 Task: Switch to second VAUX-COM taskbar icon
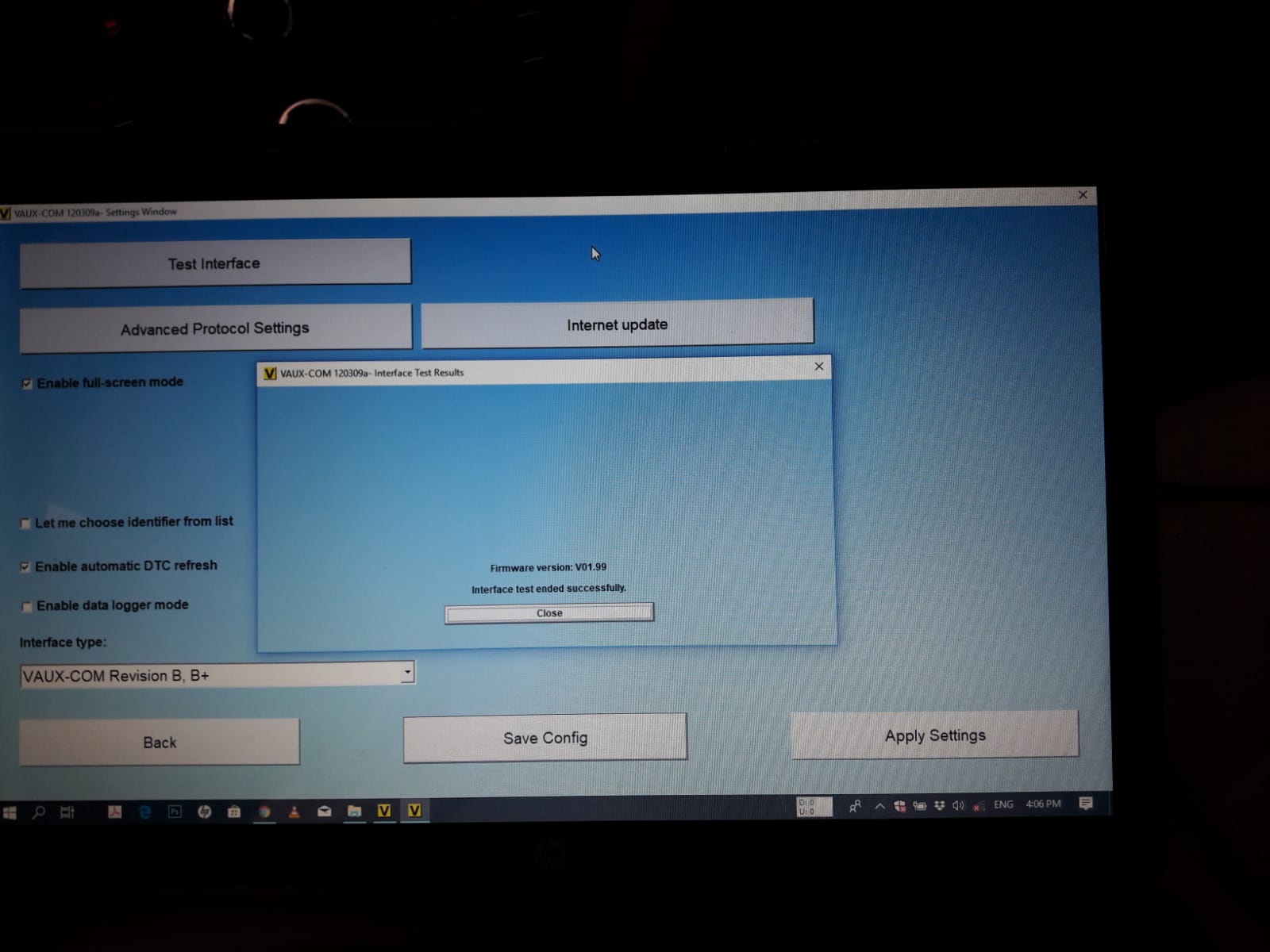pyautogui.click(x=414, y=810)
